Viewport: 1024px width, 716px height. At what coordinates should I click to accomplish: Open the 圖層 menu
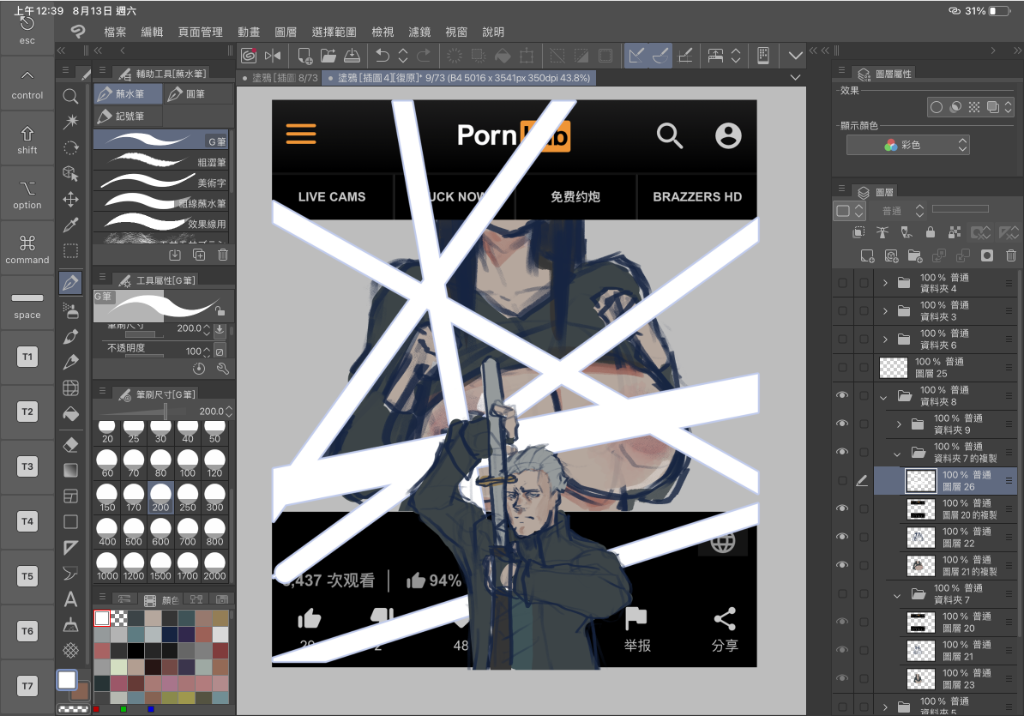285,32
